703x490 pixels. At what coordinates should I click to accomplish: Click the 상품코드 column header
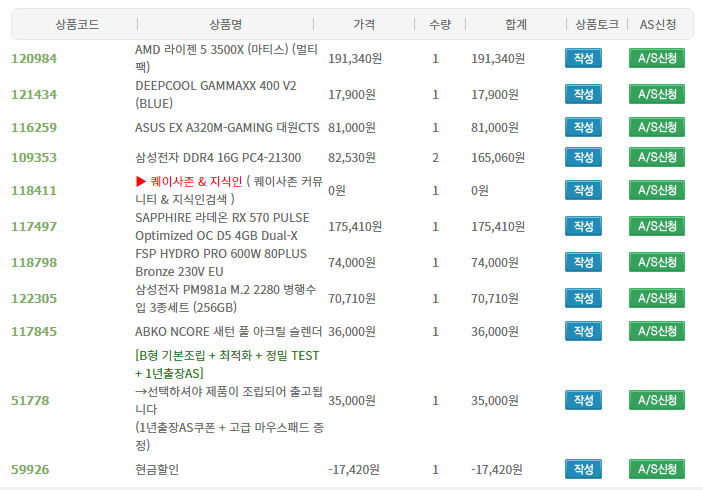point(77,24)
